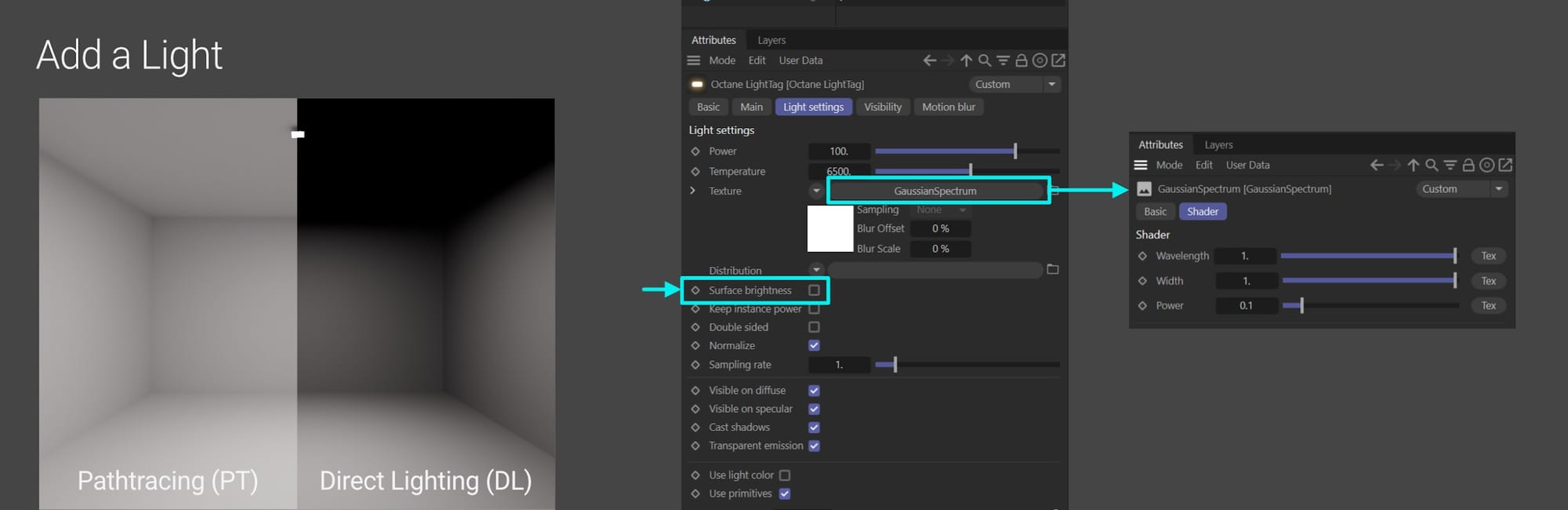The height and width of the screenshot is (510, 1568).
Task: Open Sampling None dropdown
Action: click(941, 209)
